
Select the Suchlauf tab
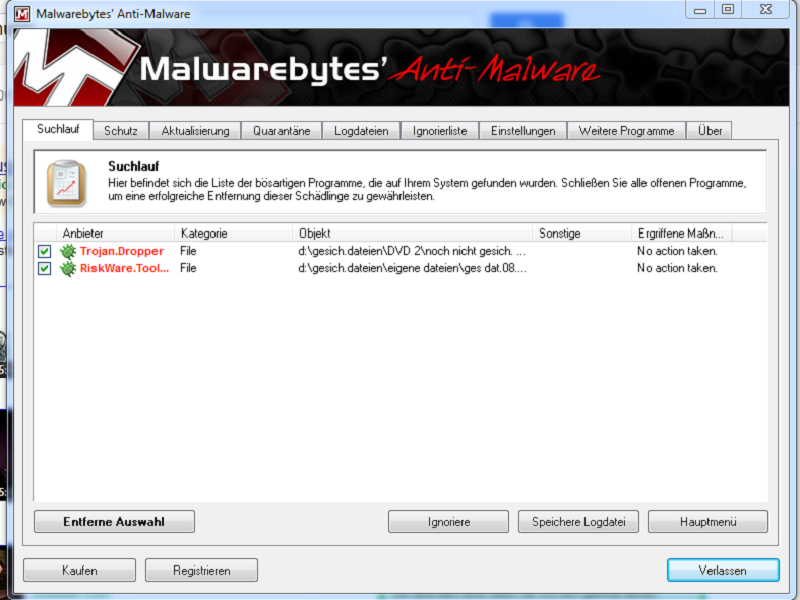point(58,129)
